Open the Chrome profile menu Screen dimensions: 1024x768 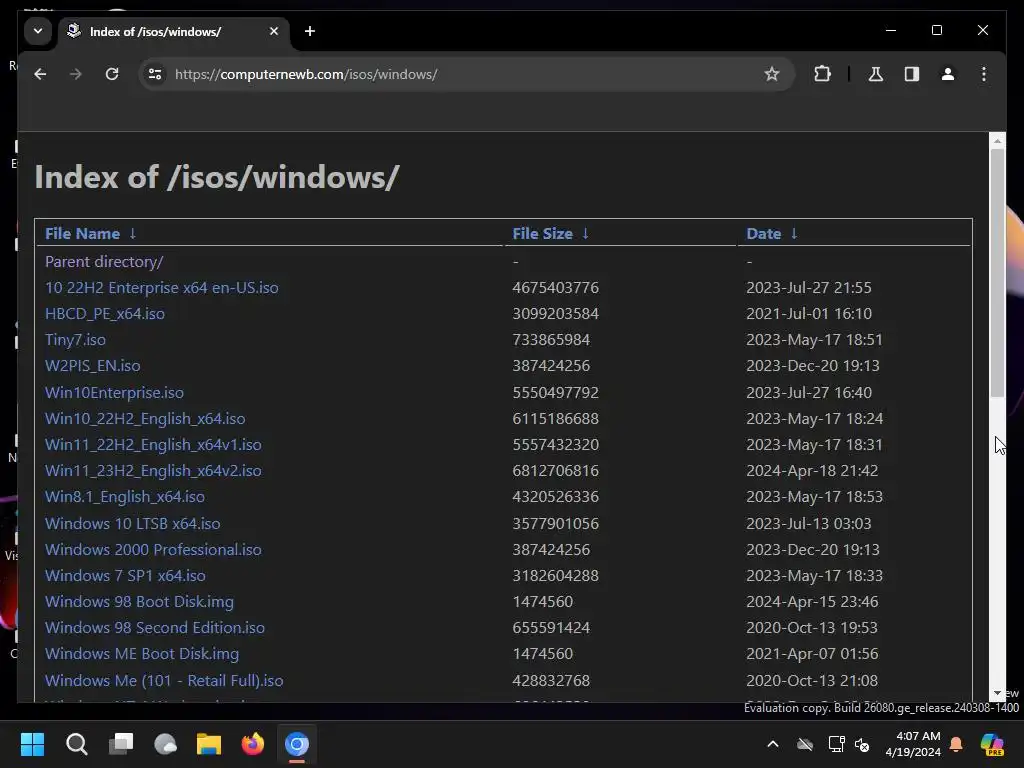pyautogui.click(x=948, y=74)
